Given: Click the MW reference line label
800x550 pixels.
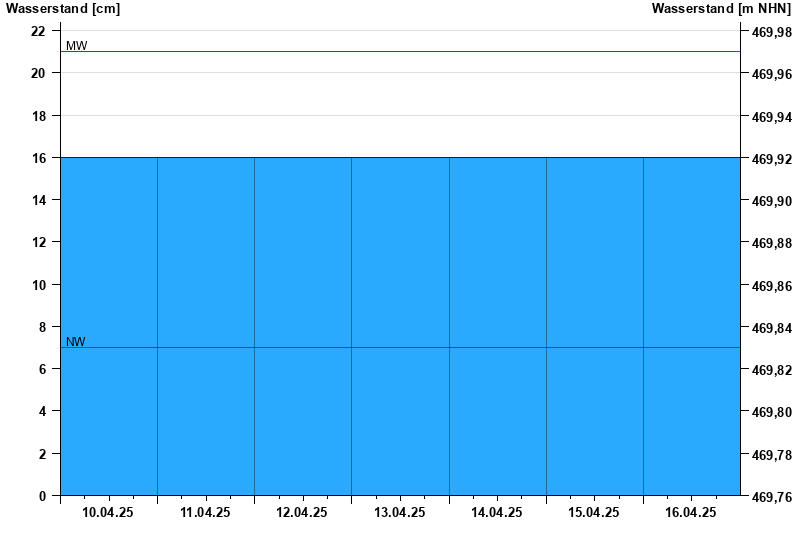Looking at the screenshot, I should tap(76, 46).
